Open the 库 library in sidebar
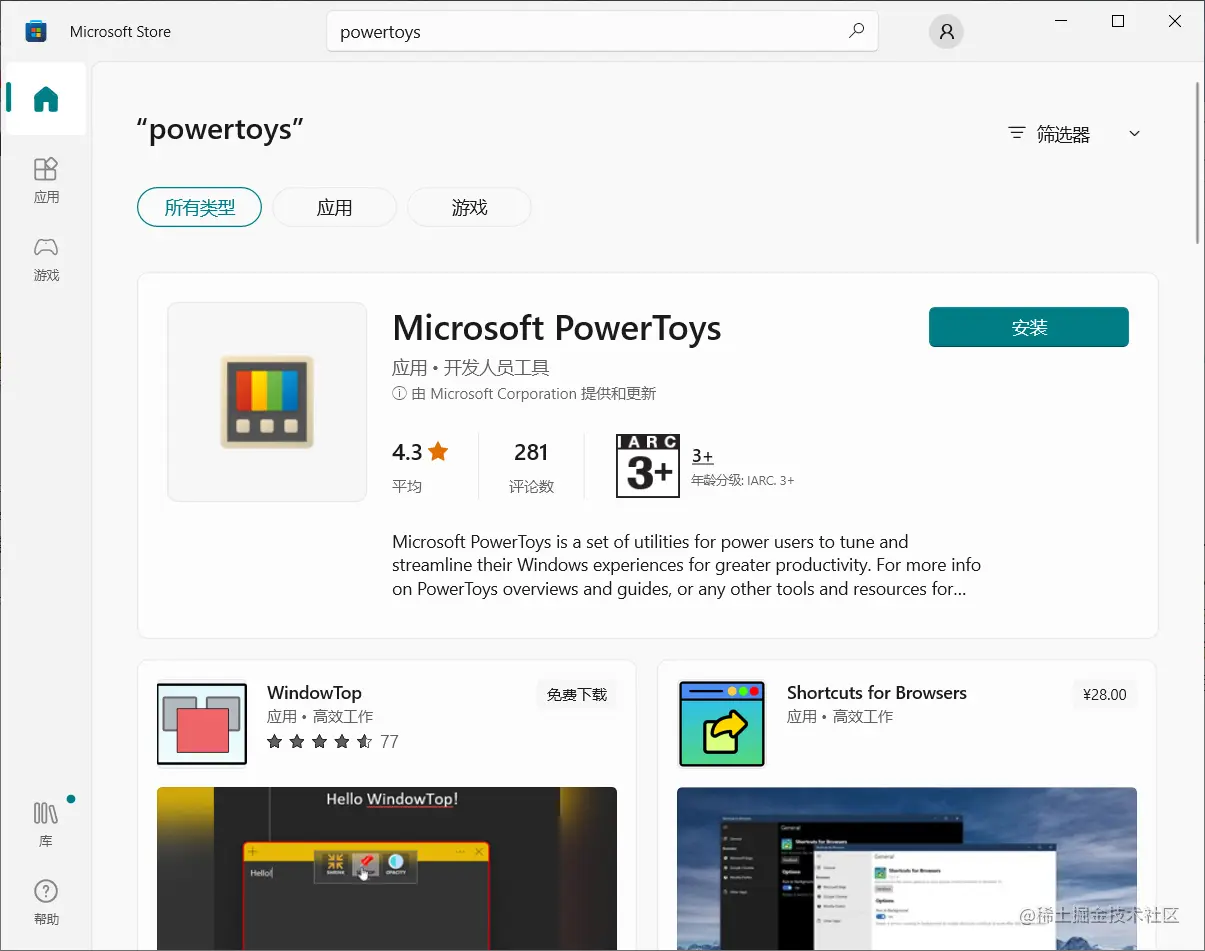 coord(46,824)
